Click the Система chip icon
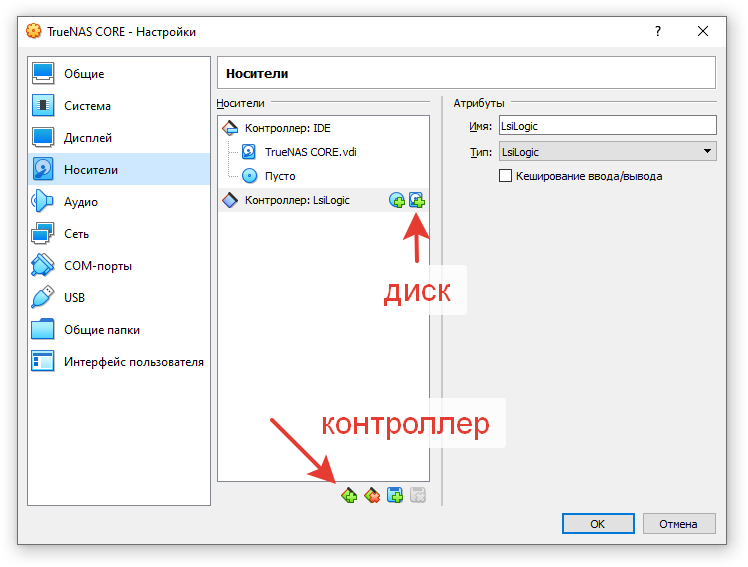The image size is (748, 567). (43, 105)
